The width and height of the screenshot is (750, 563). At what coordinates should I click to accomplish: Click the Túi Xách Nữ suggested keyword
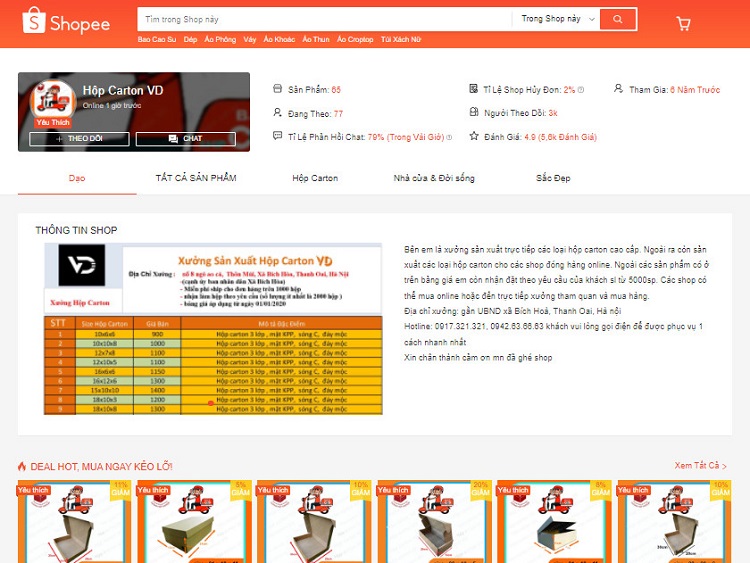click(x=400, y=39)
